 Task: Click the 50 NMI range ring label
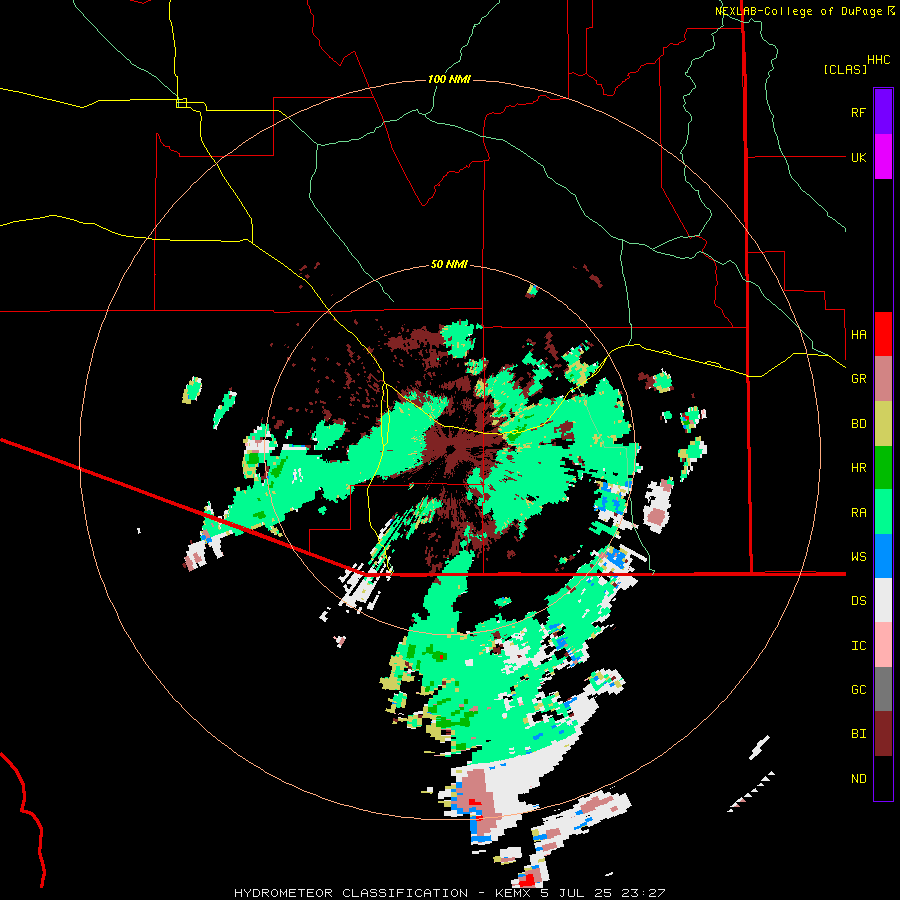[x=449, y=265]
